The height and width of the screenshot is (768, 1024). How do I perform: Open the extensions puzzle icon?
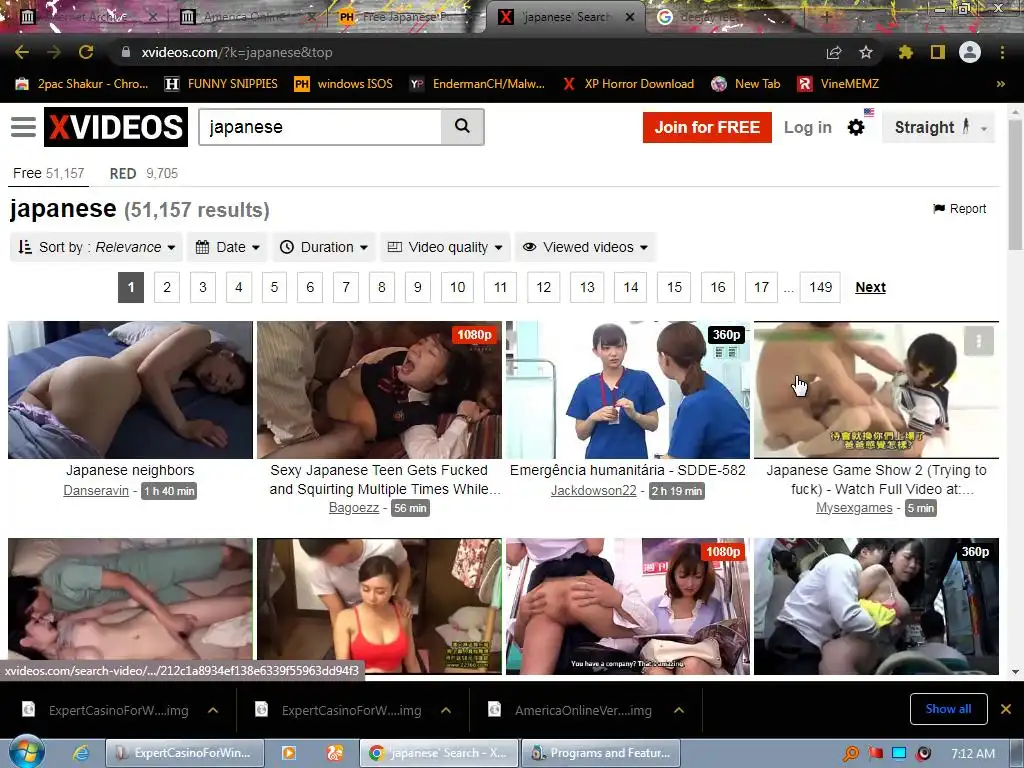905,52
